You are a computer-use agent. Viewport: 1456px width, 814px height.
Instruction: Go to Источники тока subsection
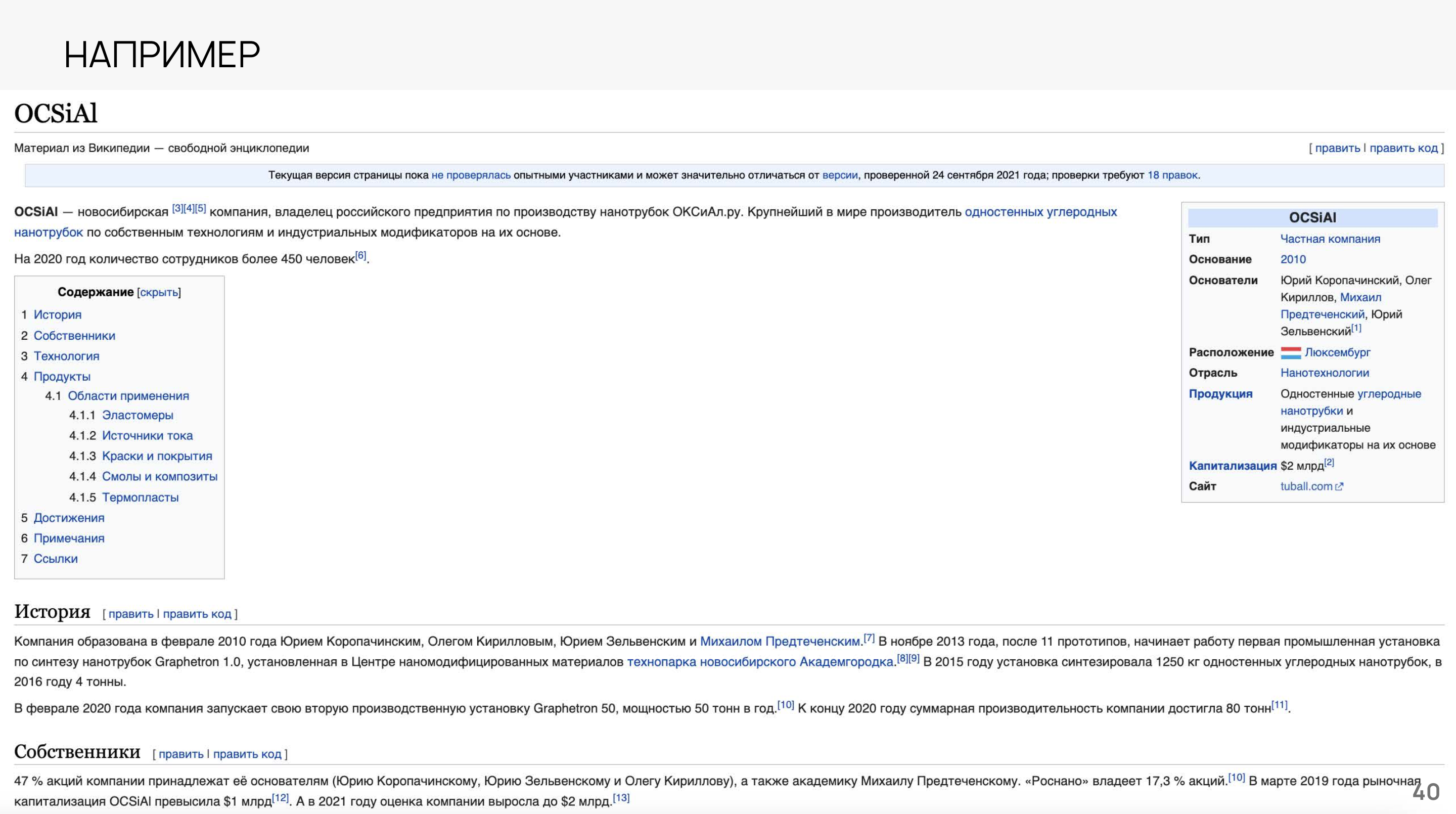(148, 435)
